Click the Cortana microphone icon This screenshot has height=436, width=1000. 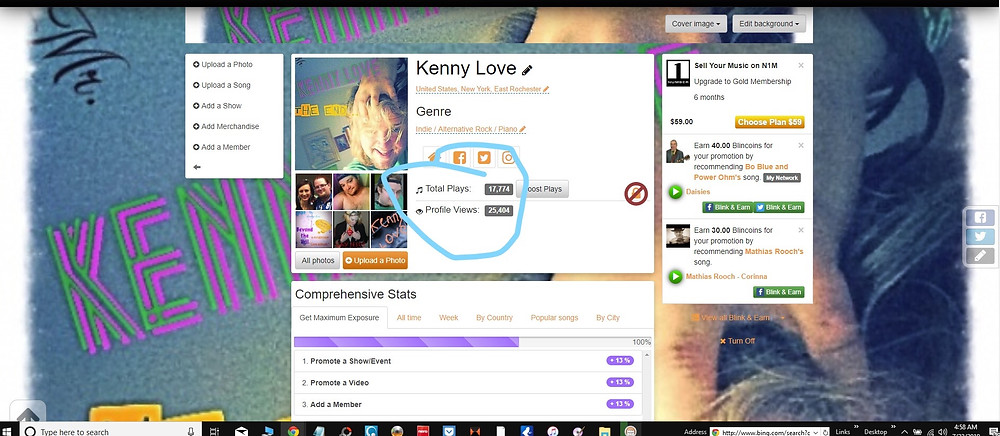[191, 432]
